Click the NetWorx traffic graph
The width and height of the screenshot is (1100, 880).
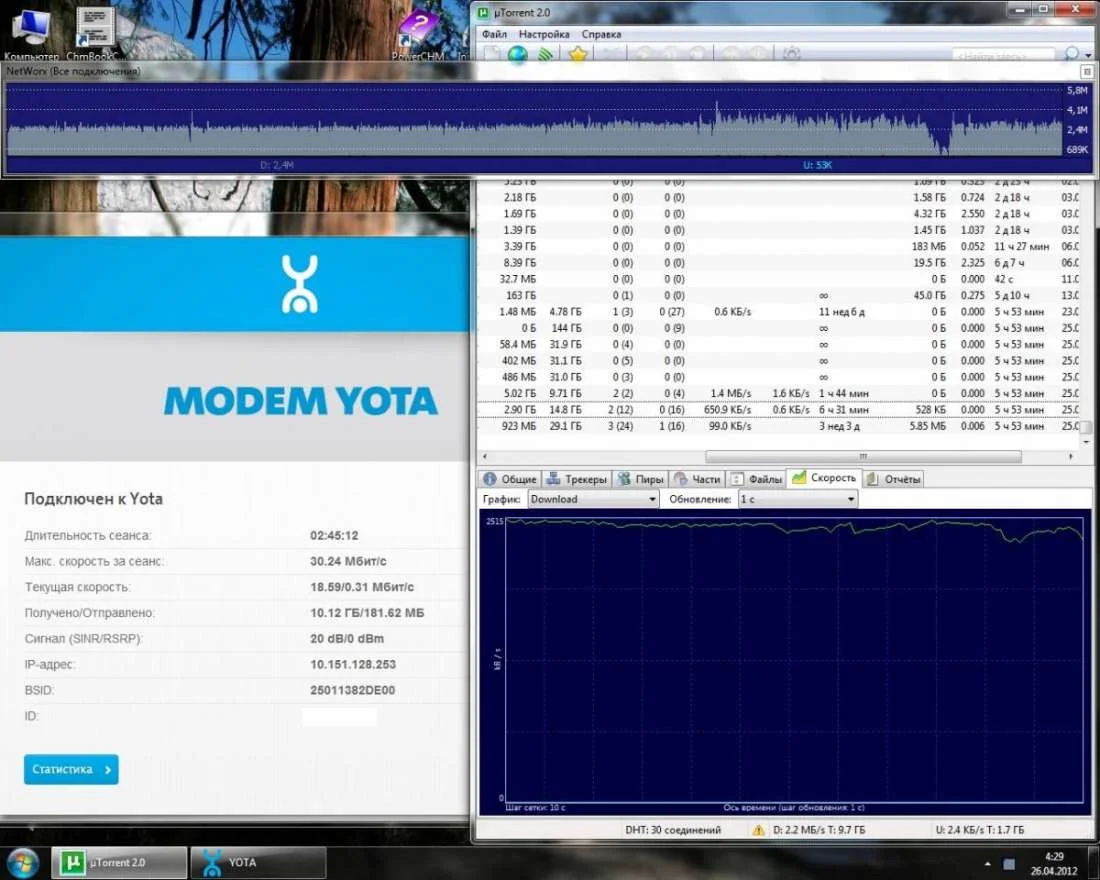pos(535,119)
